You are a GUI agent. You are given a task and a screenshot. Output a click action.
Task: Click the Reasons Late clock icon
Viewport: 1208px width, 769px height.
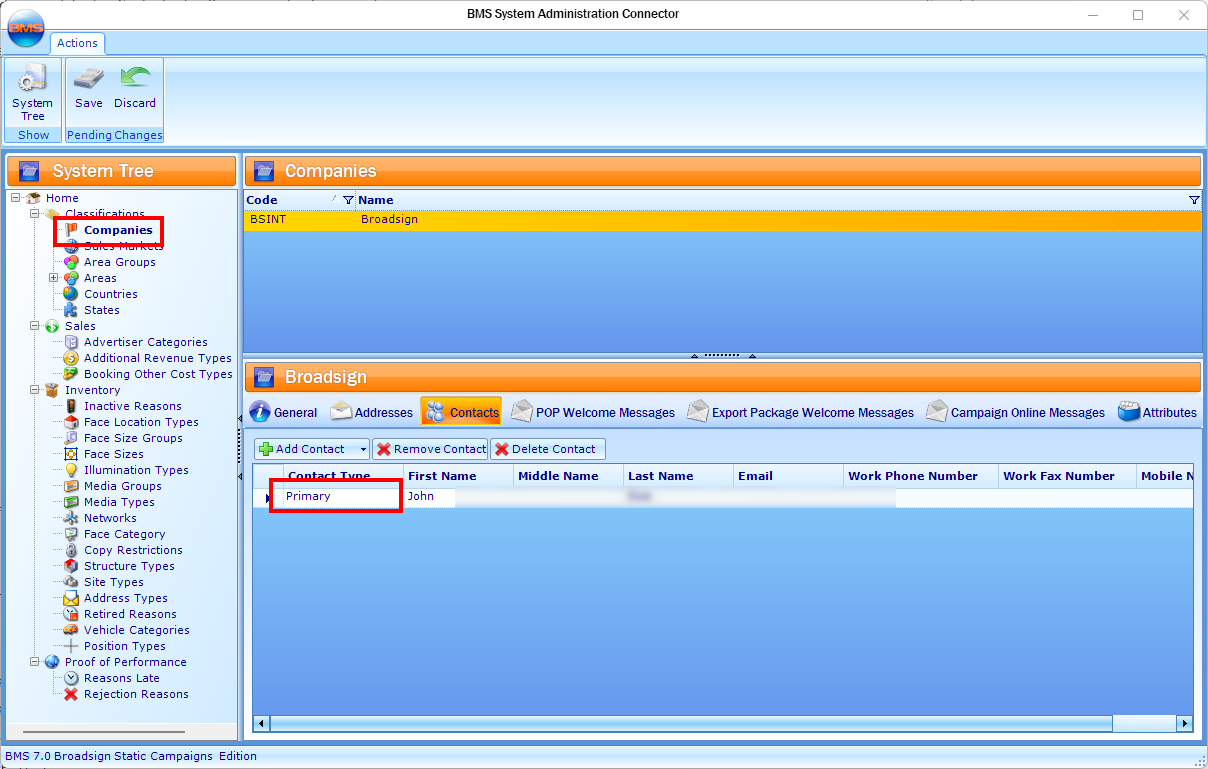point(71,678)
